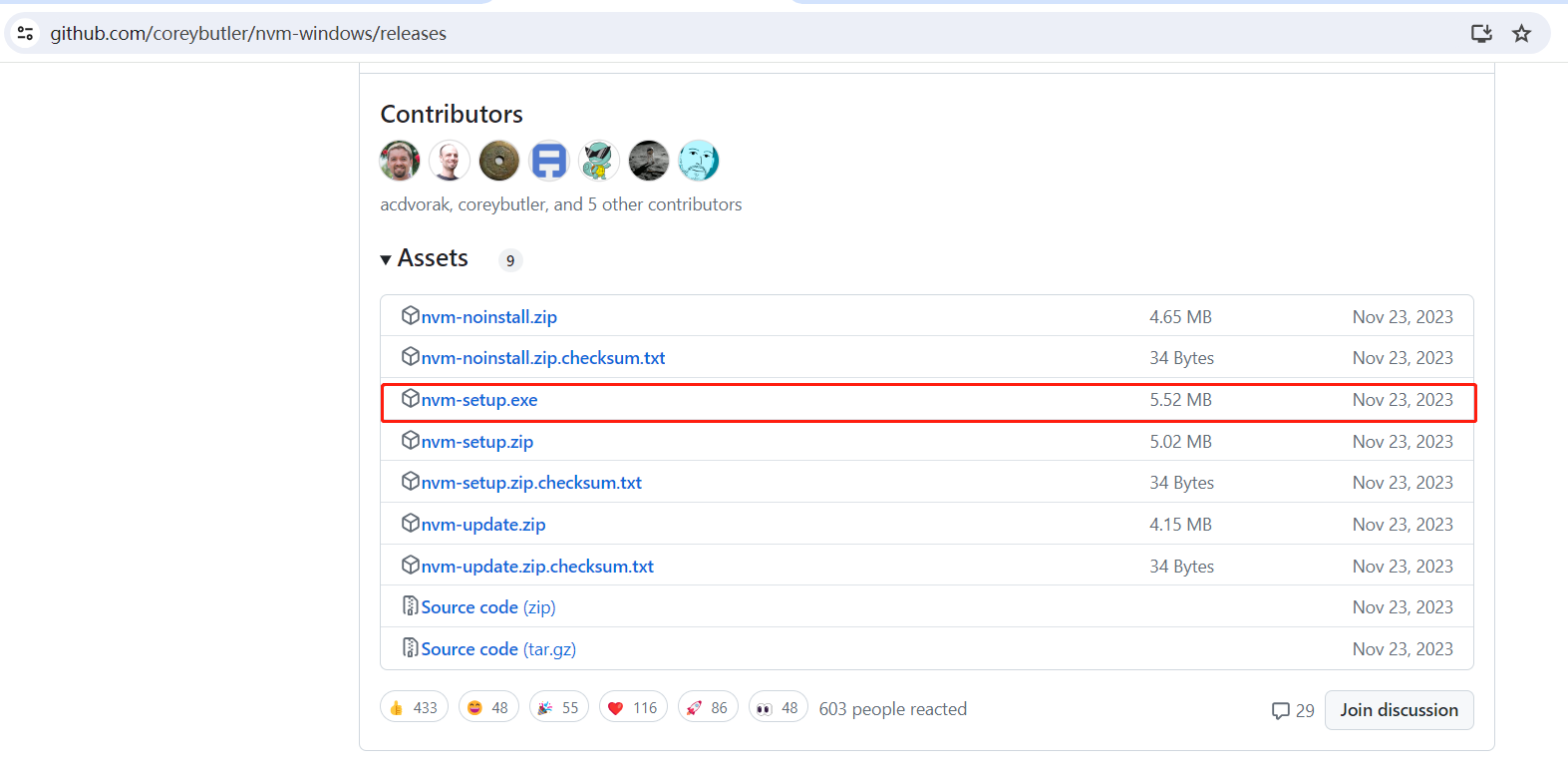1568x773 pixels.
Task: Download nvm-setup.zip
Action: pos(476,442)
